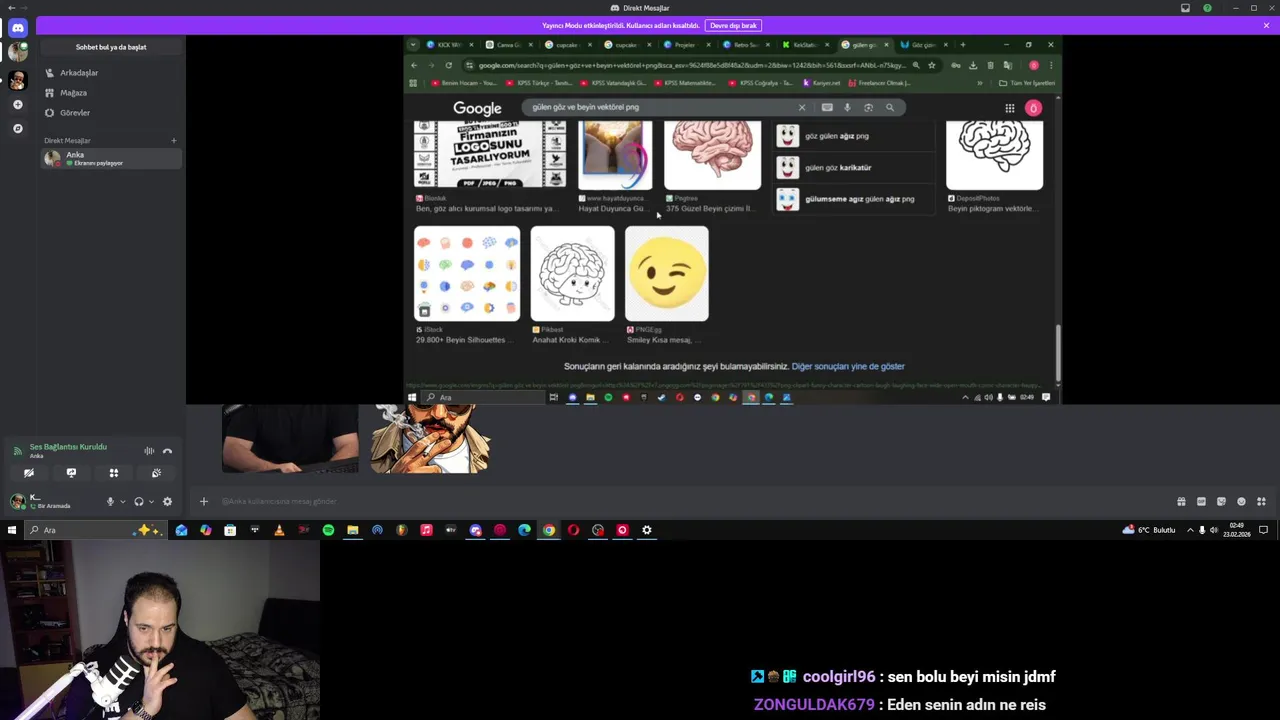Click smoking man avatar call tile
Viewport: 1280px width, 720px height.
click(430, 438)
